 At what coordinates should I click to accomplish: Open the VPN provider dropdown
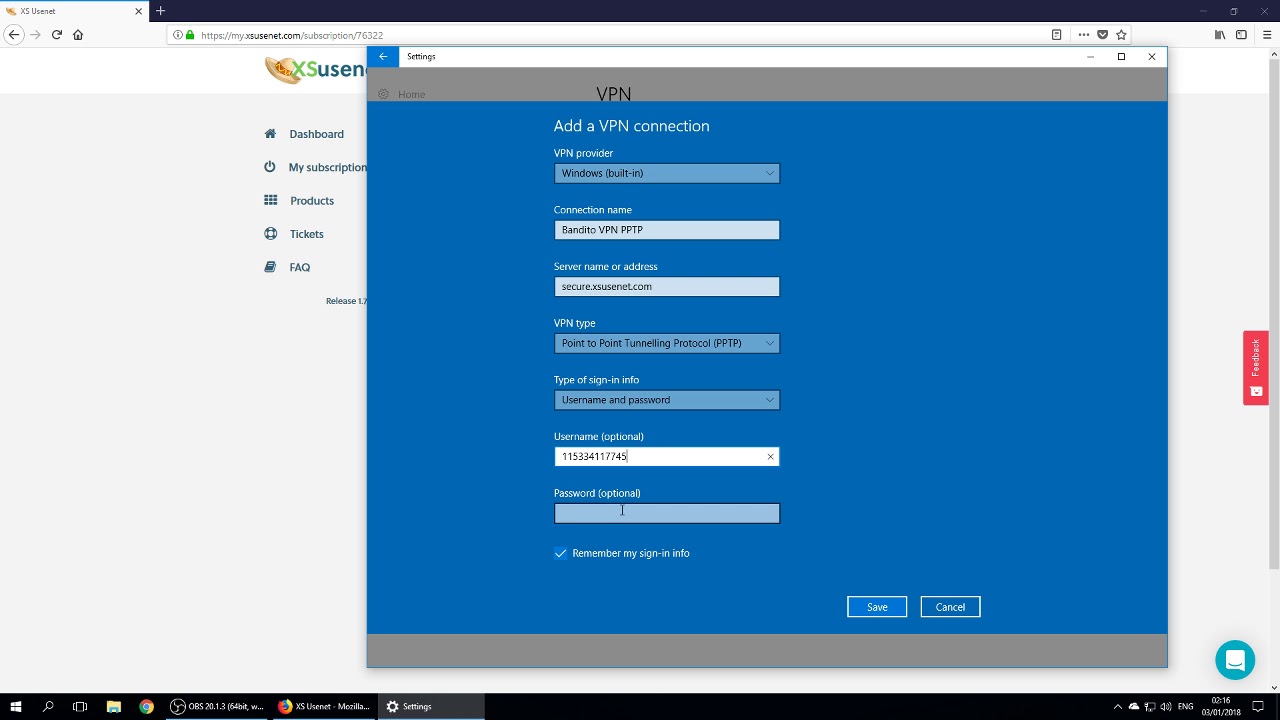click(667, 173)
